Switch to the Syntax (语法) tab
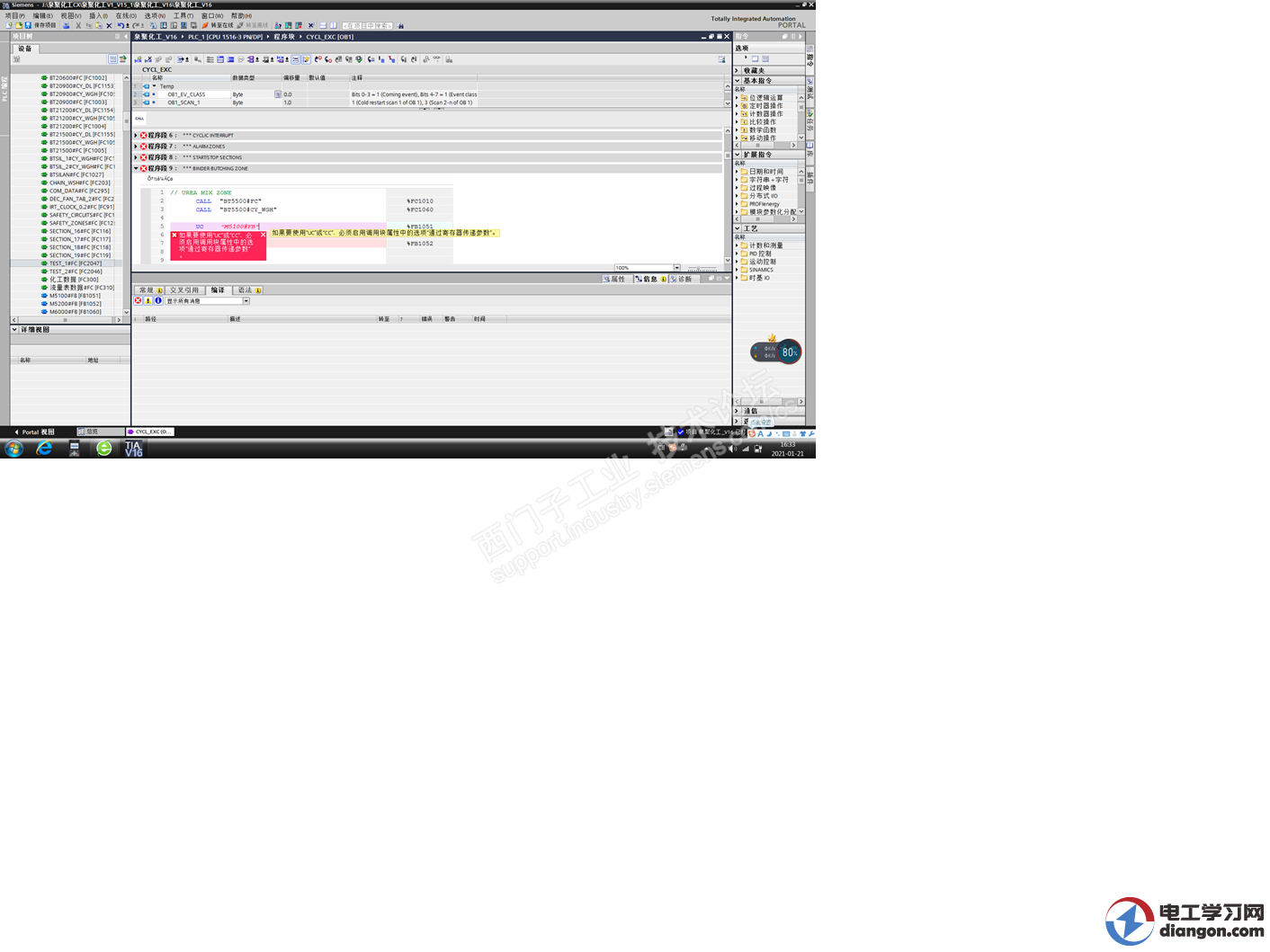1270x952 pixels. point(249,290)
